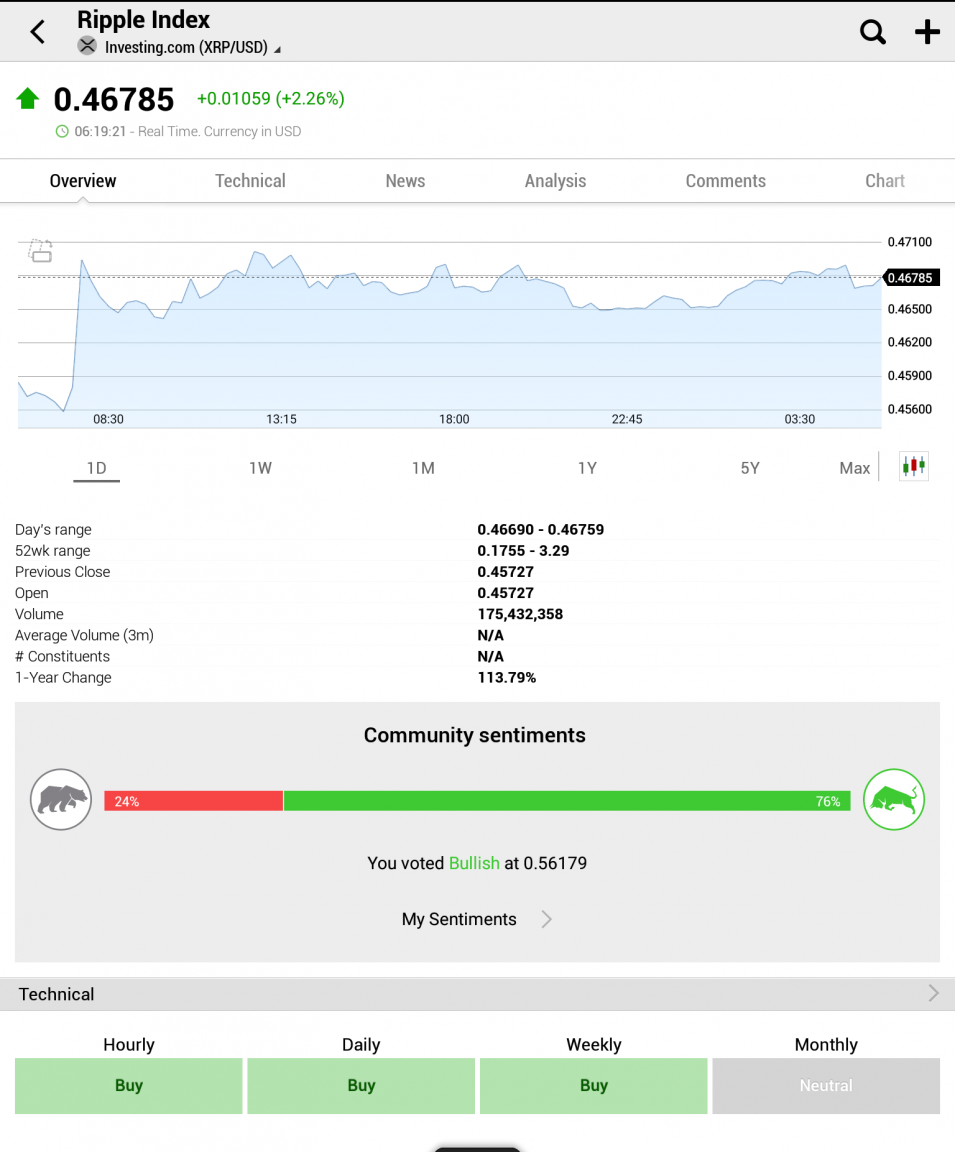Image resolution: width=955 pixels, height=1152 pixels.
Task: Select the 1M chart timeframe
Action: click(423, 468)
